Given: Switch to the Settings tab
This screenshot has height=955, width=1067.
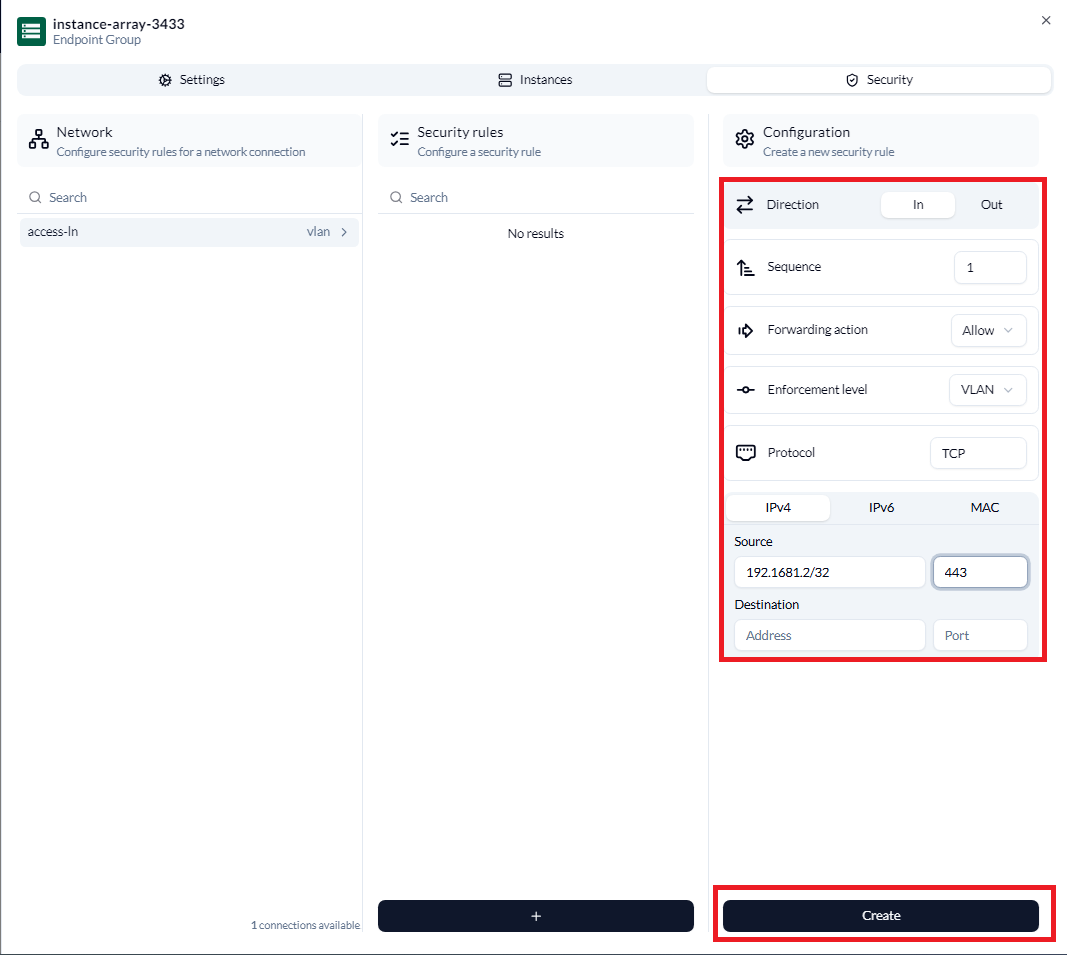Looking at the screenshot, I should (192, 80).
